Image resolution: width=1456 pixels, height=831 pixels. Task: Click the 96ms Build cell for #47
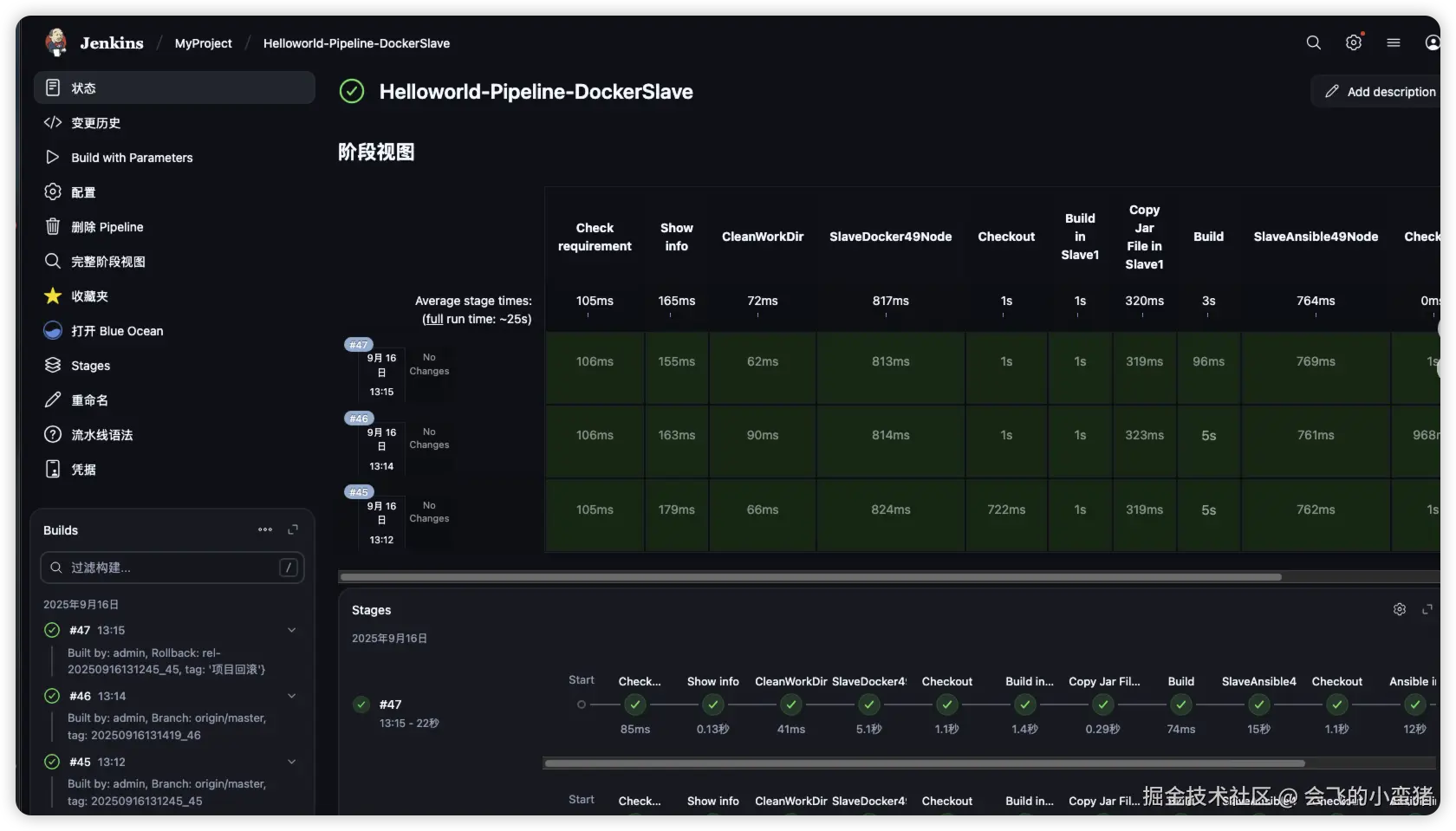click(x=1208, y=367)
